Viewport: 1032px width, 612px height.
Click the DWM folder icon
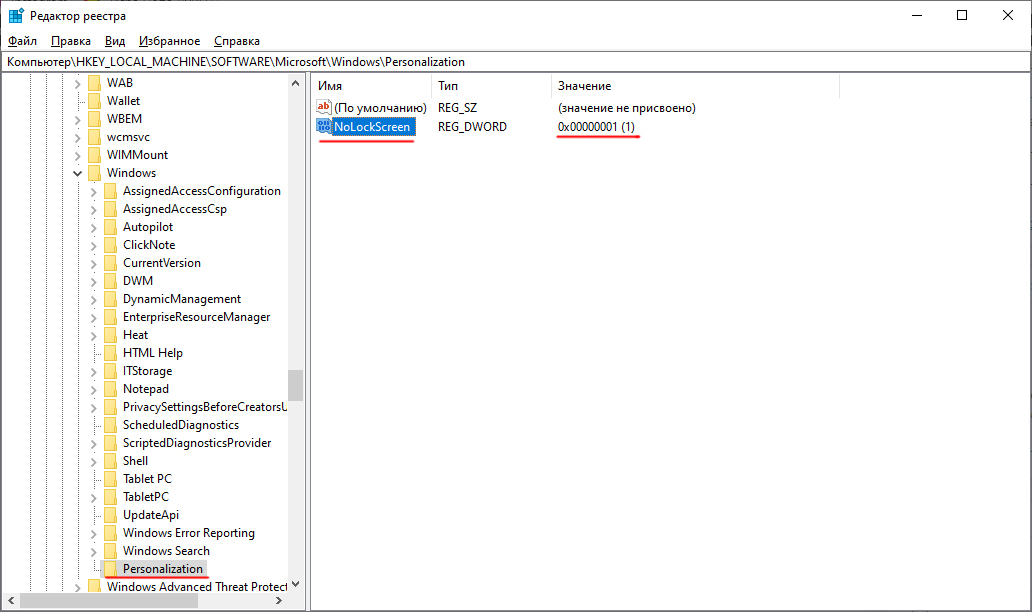pos(111,281)
